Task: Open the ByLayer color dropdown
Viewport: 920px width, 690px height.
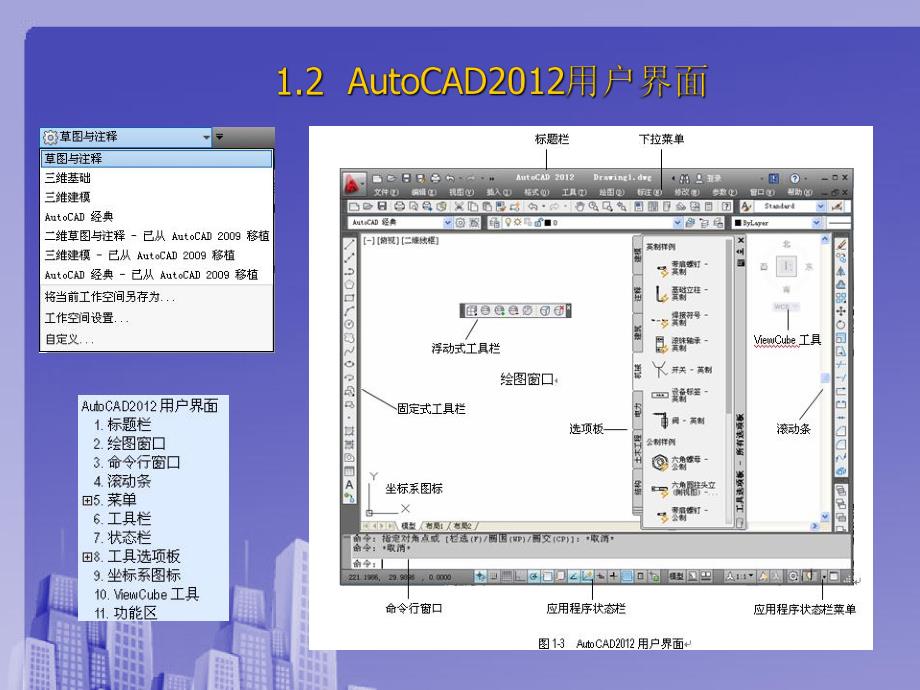Action: pyautogui.click(x=815, y=222)
